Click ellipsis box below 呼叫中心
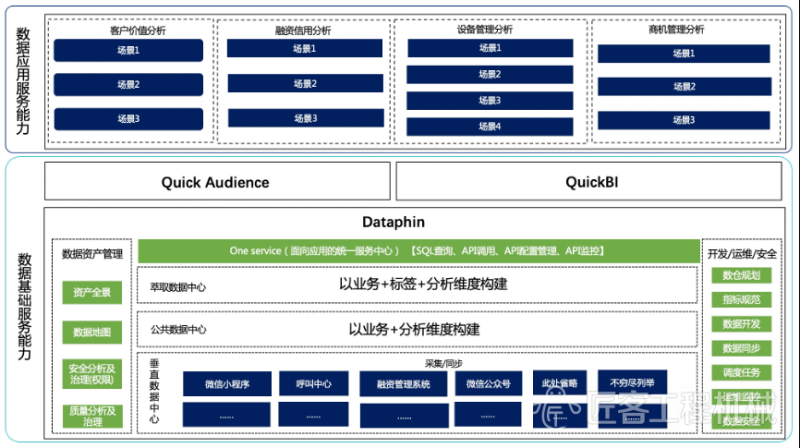Viewport: 800px width, 448px height. click(x=313, y=414)
